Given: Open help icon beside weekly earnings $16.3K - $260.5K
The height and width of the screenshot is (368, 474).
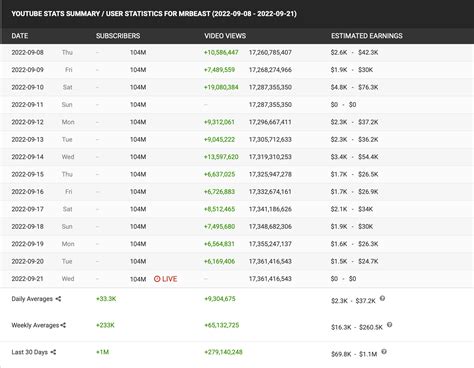Looking at the screenshot, I should 389,325.
